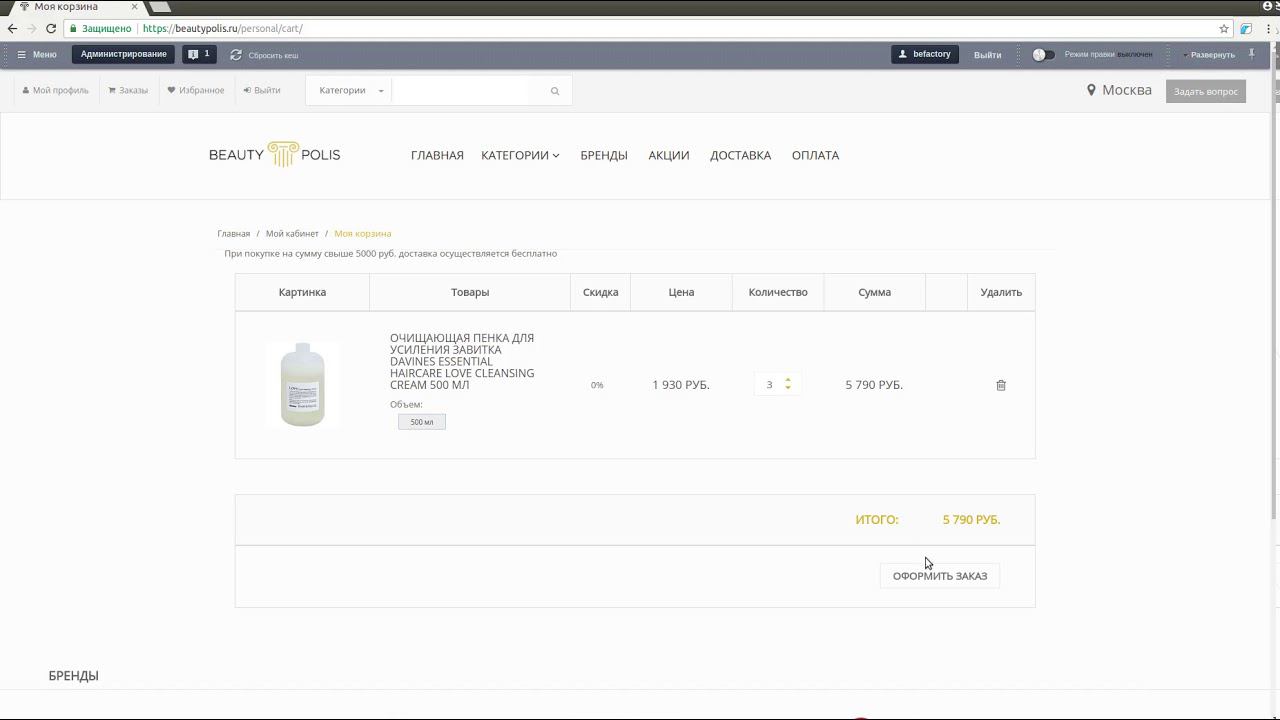Click the 'Главная' breadcrumb link
Viewport: 1280px width, 720px height.
pyautogui.click(x=234, y=234)
